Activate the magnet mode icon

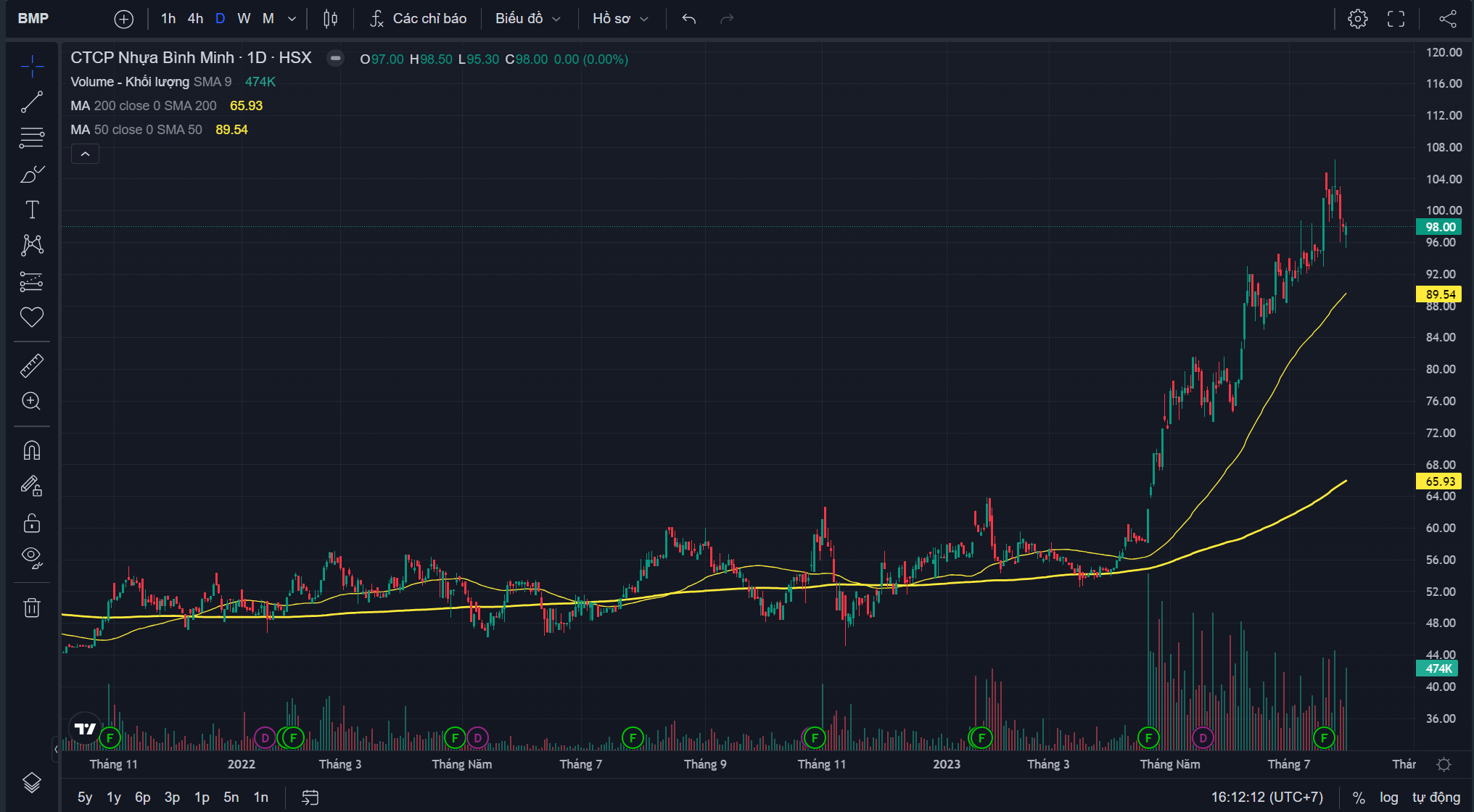[x=32, y=451]
